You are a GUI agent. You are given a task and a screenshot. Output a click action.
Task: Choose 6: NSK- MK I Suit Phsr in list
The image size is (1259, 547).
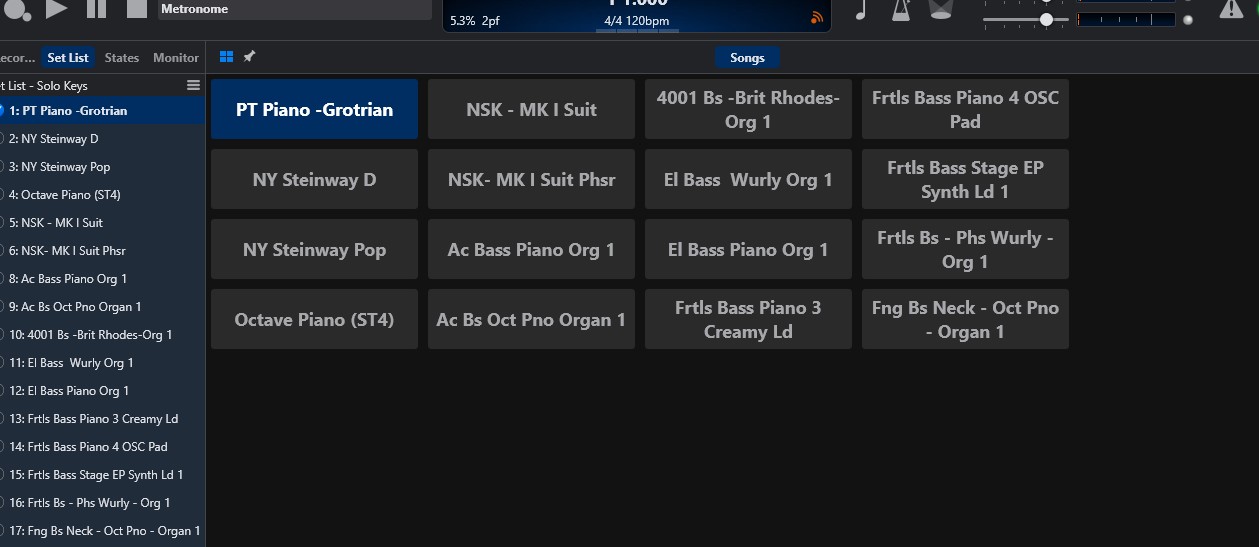click(x=102, y=250)
